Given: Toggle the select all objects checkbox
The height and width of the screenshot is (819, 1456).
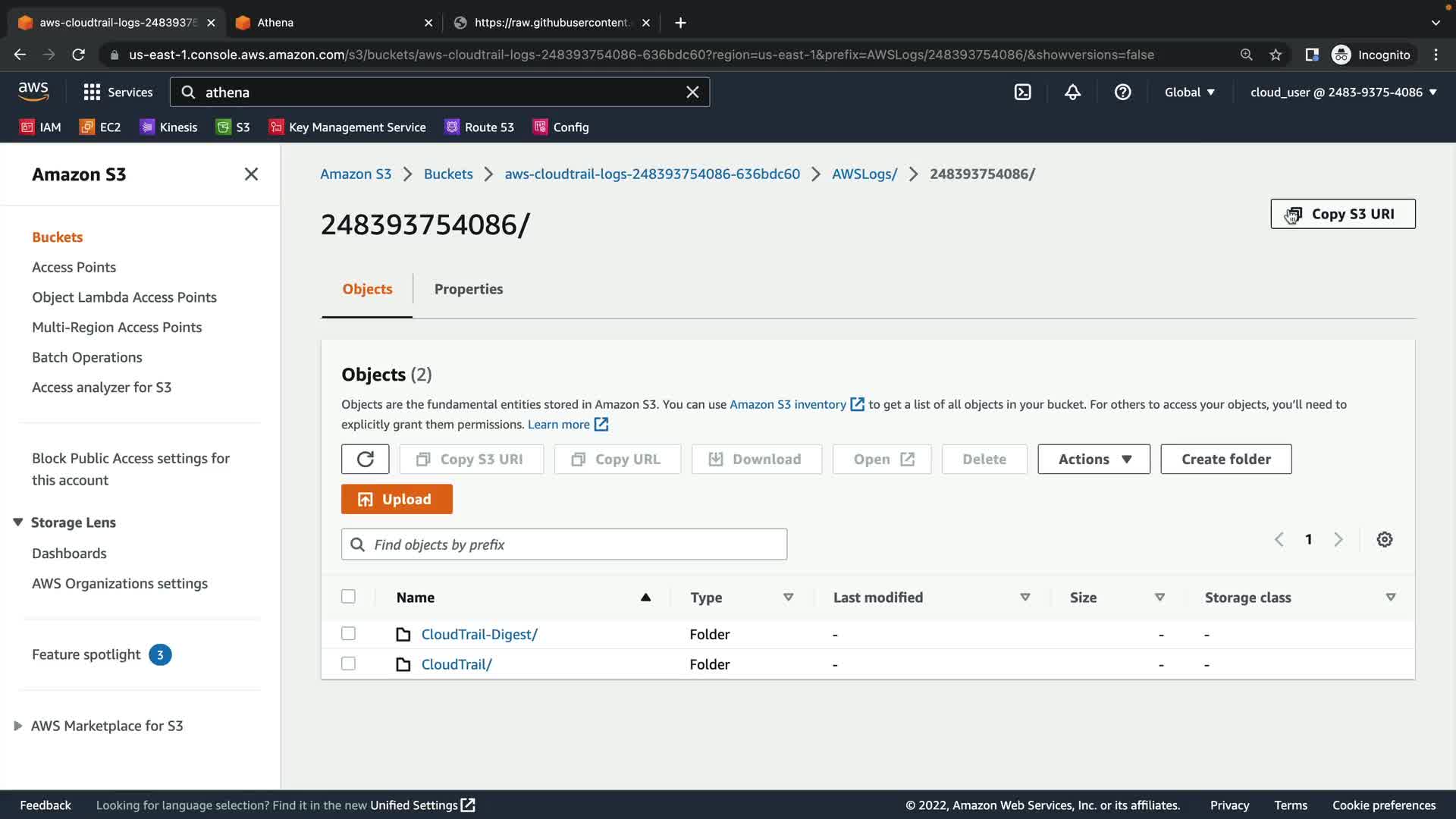Looking at the screenshot, I should 348,596.
